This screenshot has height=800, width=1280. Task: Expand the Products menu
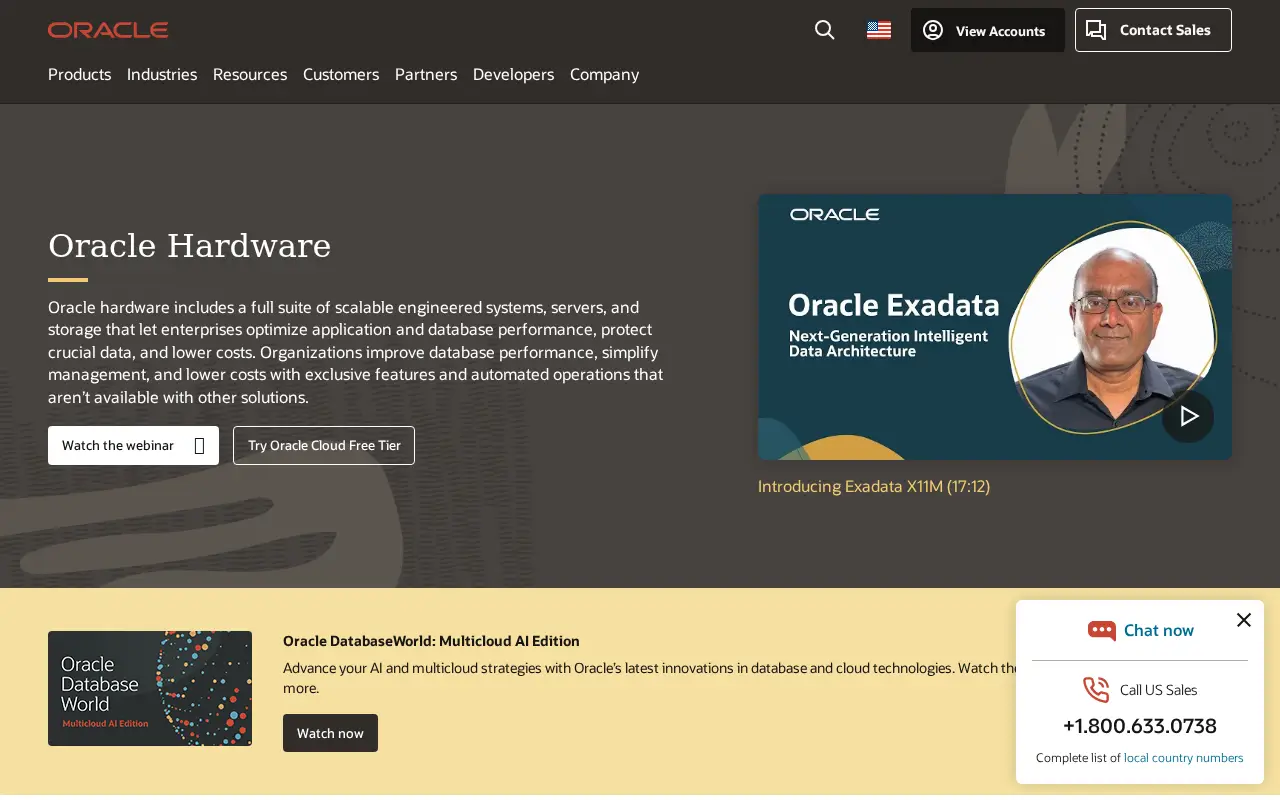click(x=79, y=74)
